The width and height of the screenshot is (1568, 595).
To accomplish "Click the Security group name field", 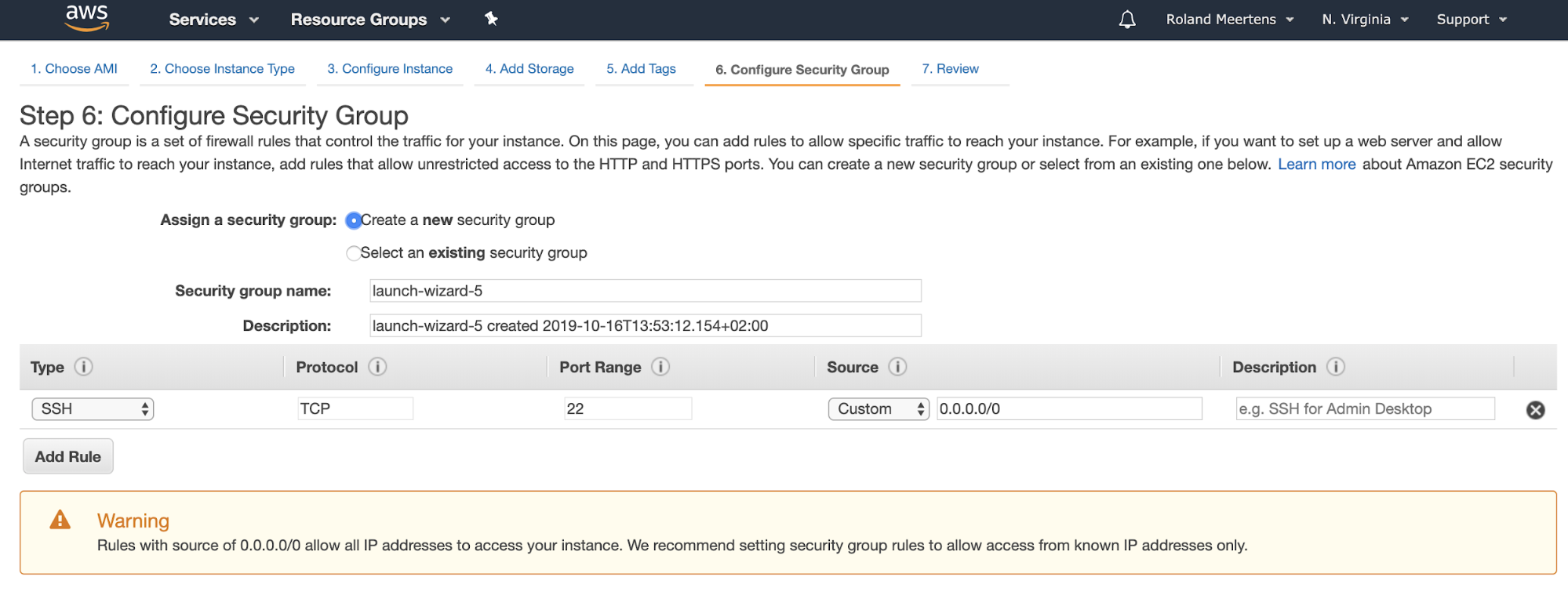I will 645,291.
